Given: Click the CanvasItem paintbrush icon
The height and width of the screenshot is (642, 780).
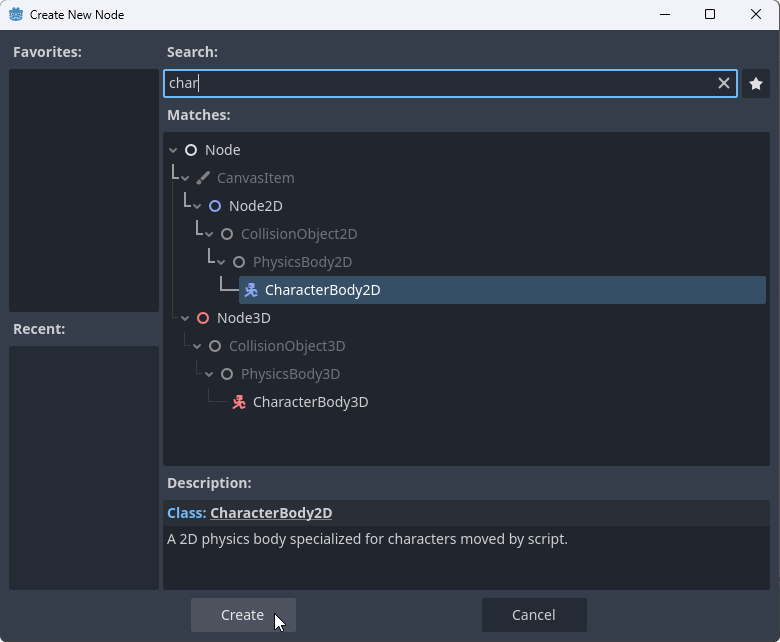Looking at the screenshot, I should (x=203, y=178).
